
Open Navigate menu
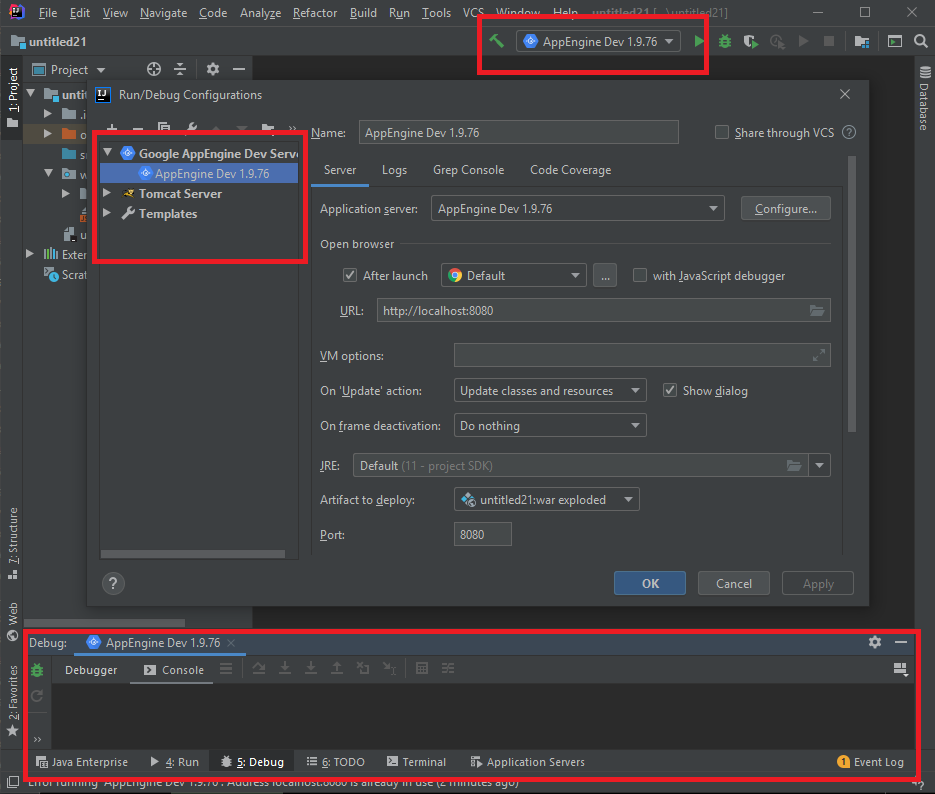(163, 13)
